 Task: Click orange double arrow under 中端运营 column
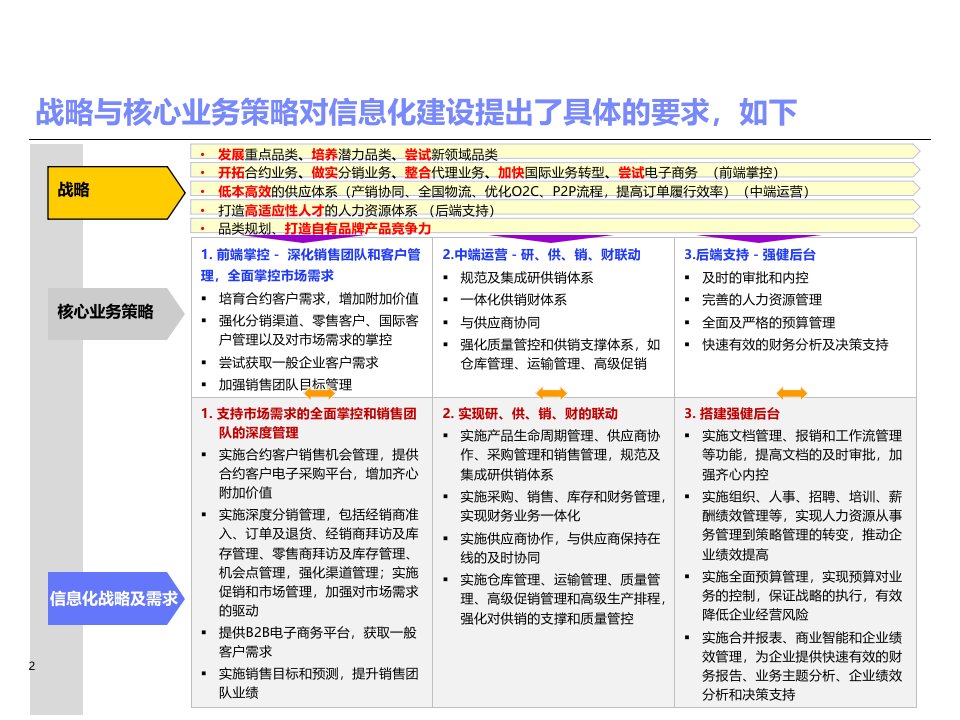(x=551, y=393)
